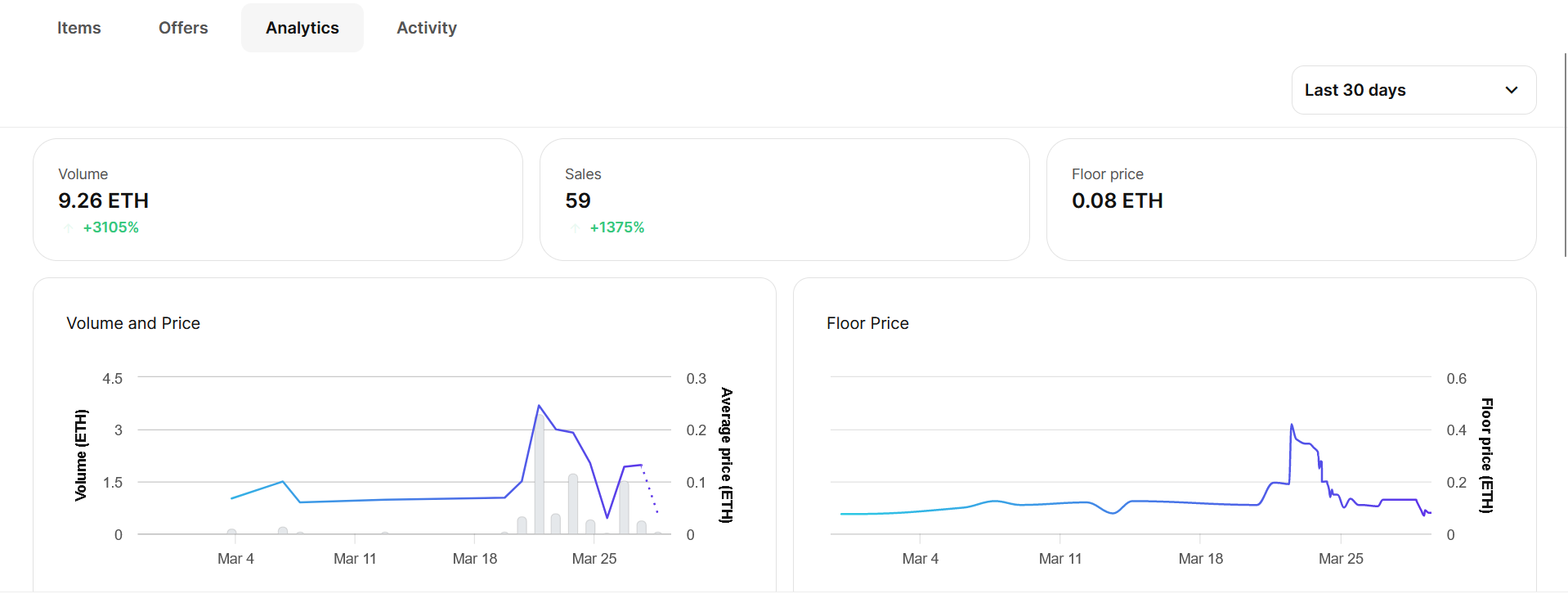Image resolution: width=1568 pixels, height=594 pixels.
Task: Click the Volume 9.26 ETH card
Action: [277, 199]
